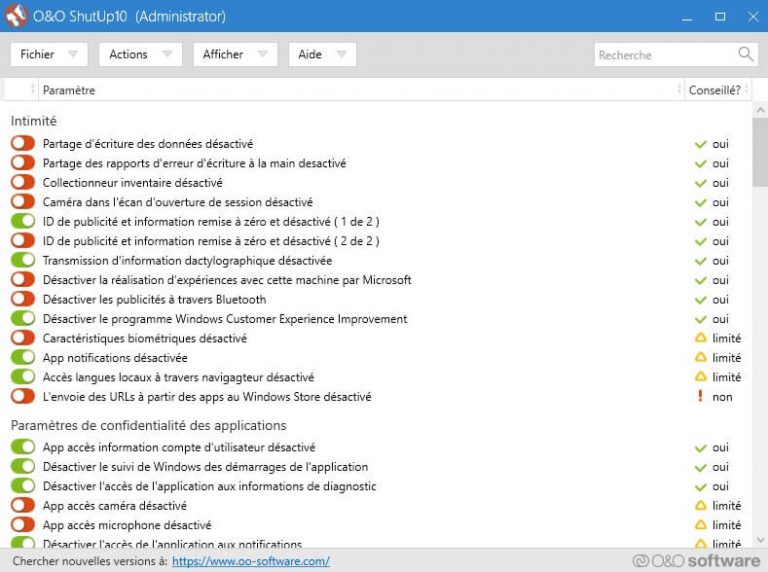This screenshot has width=768, height=572.
Task: Click red exclamation icon beside L'envoie des URLs
Action: click(700, 396)
